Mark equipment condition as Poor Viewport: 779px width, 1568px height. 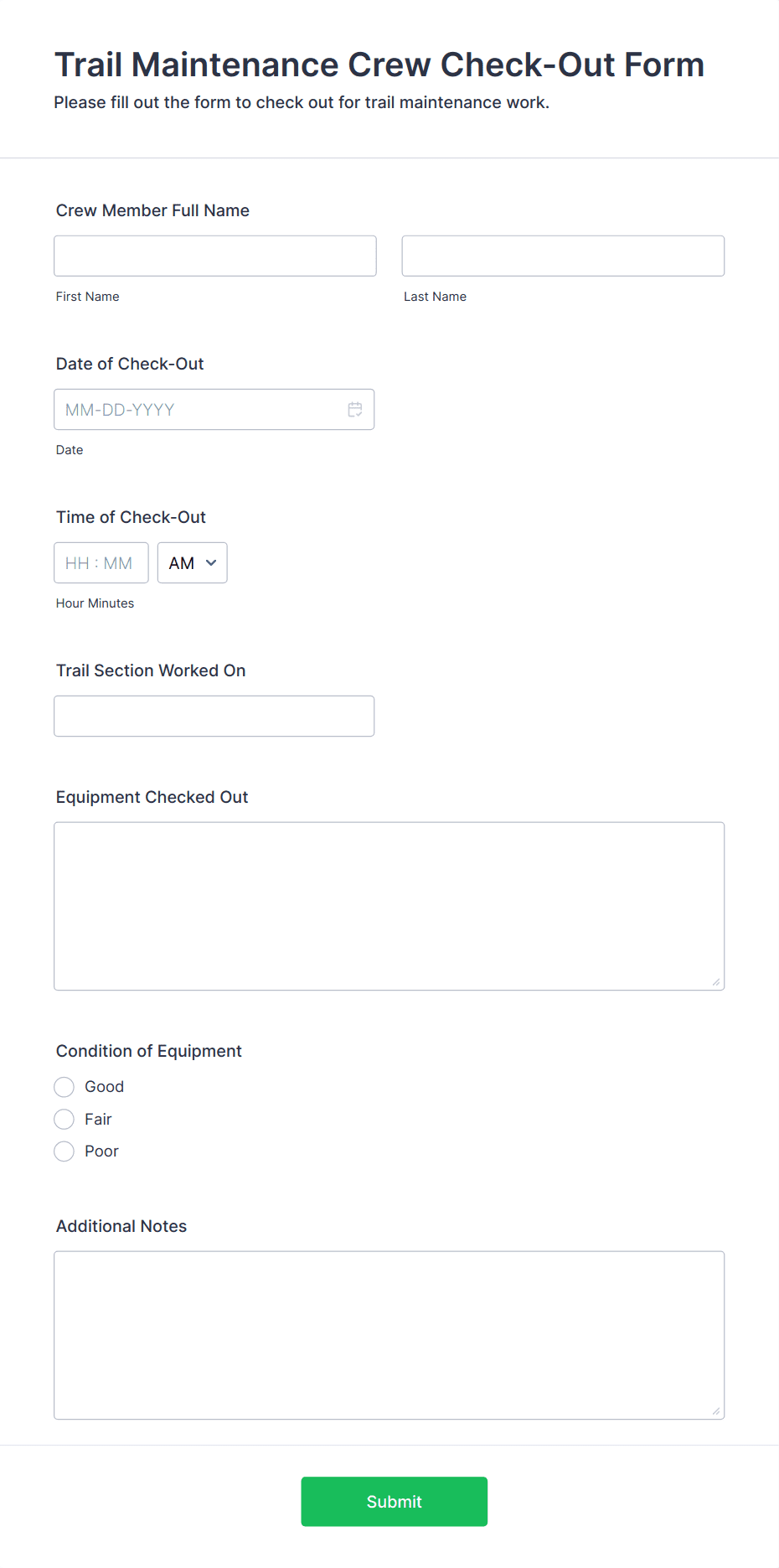point(64,1151)
